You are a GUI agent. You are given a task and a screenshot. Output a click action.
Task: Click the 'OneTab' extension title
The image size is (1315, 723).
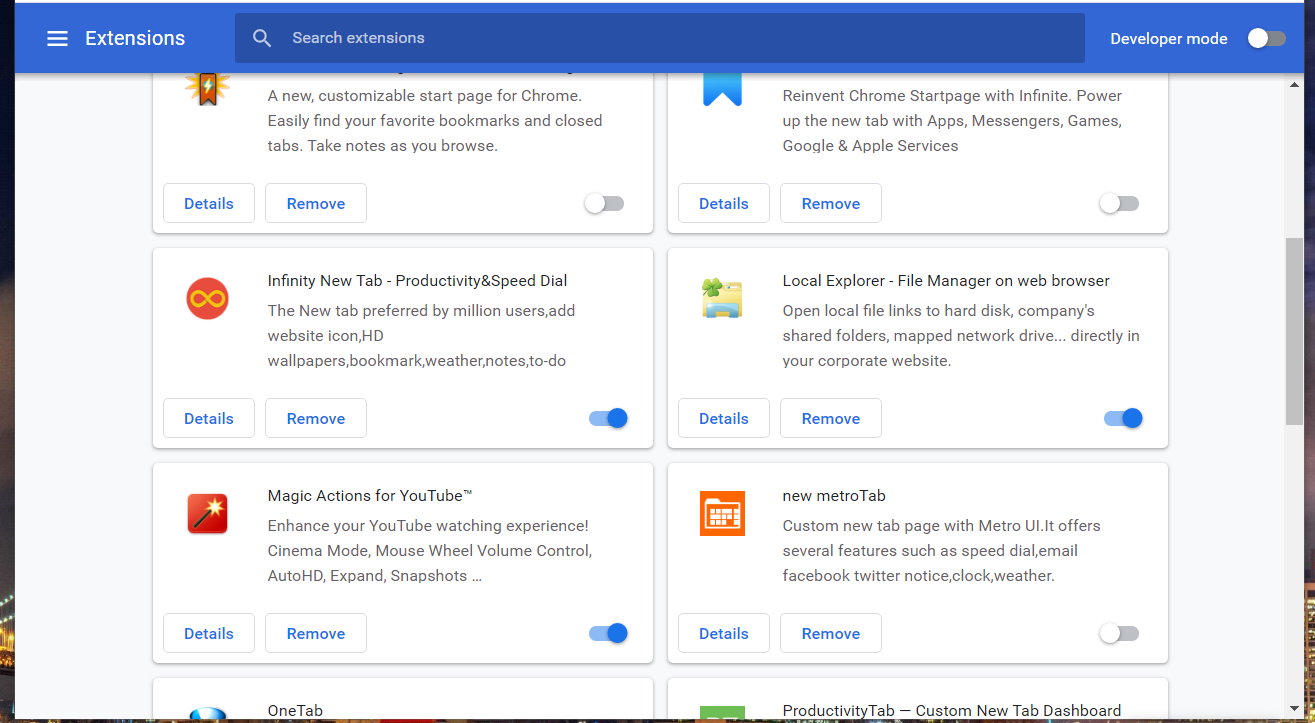pos(295,711)
